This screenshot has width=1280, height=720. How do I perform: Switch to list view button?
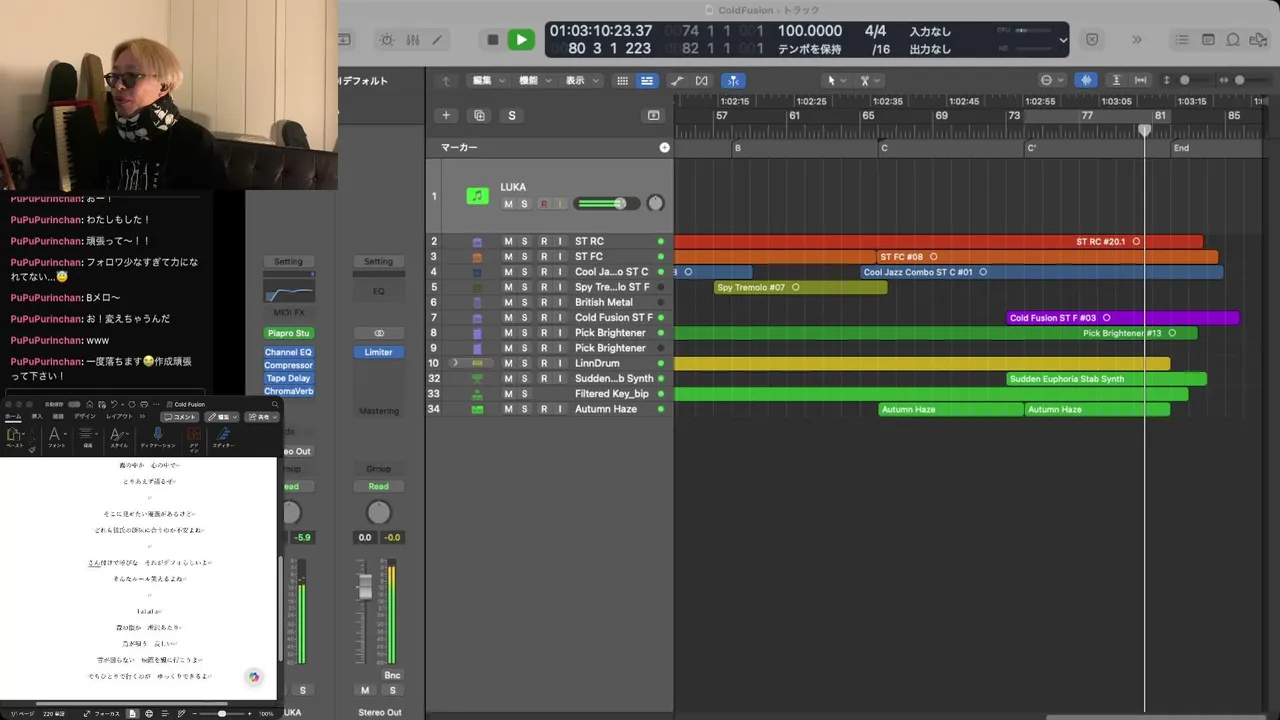click(647, 81)
